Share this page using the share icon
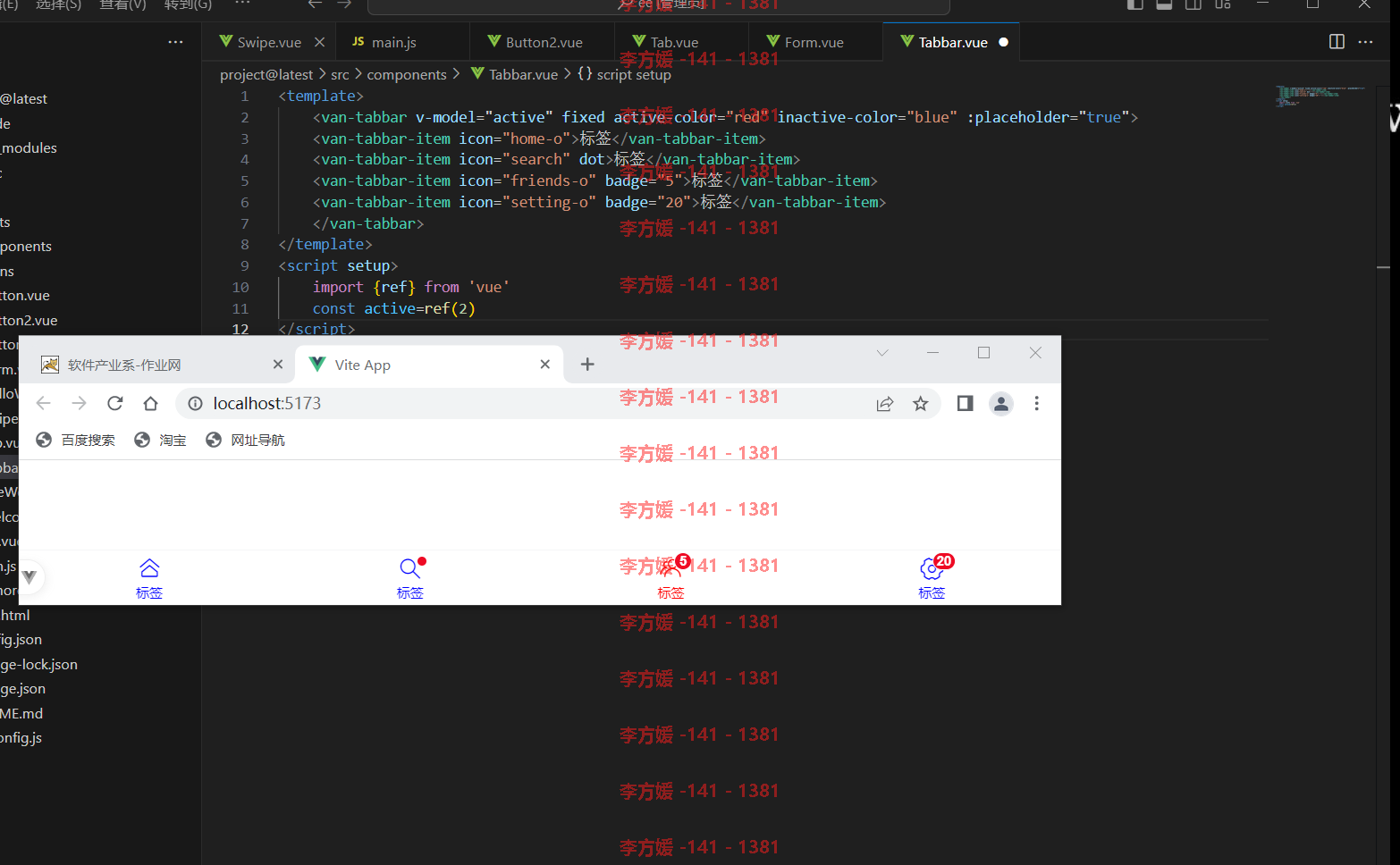This screenshot has height=865, width=1400. coord(885,404)
